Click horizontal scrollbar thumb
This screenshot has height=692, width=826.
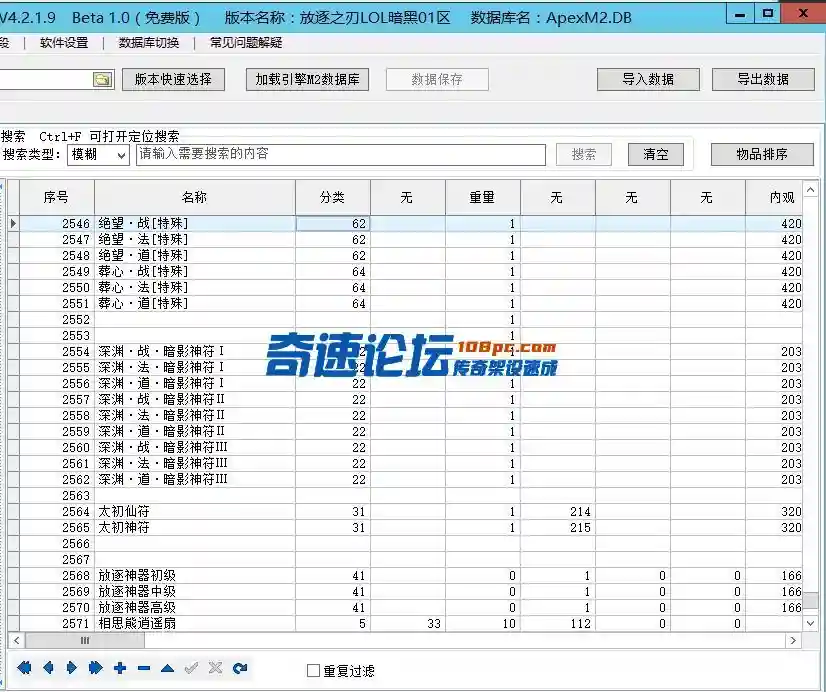tap(85, 640)
